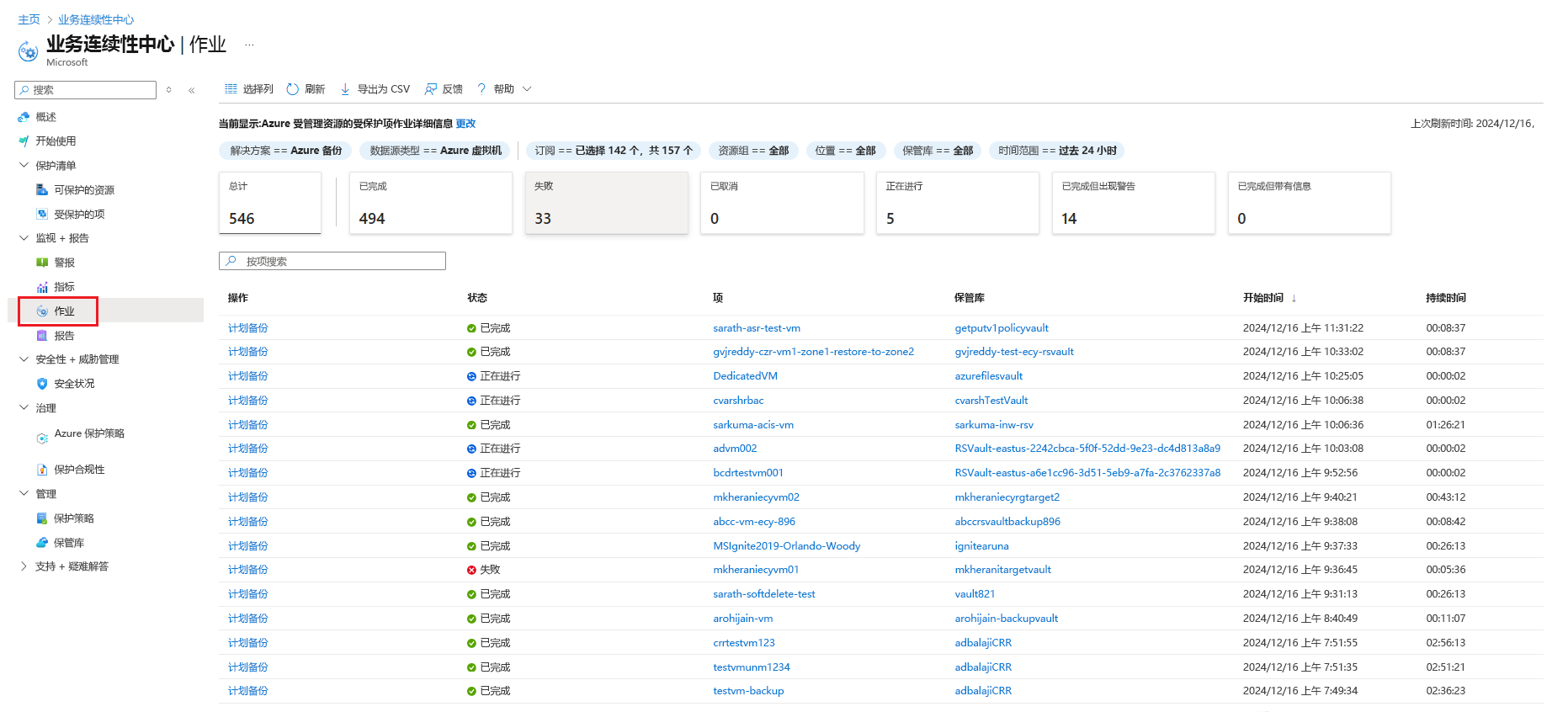Open vault sarkuma-inw-rsv
1568x712 pixels.
994,425
